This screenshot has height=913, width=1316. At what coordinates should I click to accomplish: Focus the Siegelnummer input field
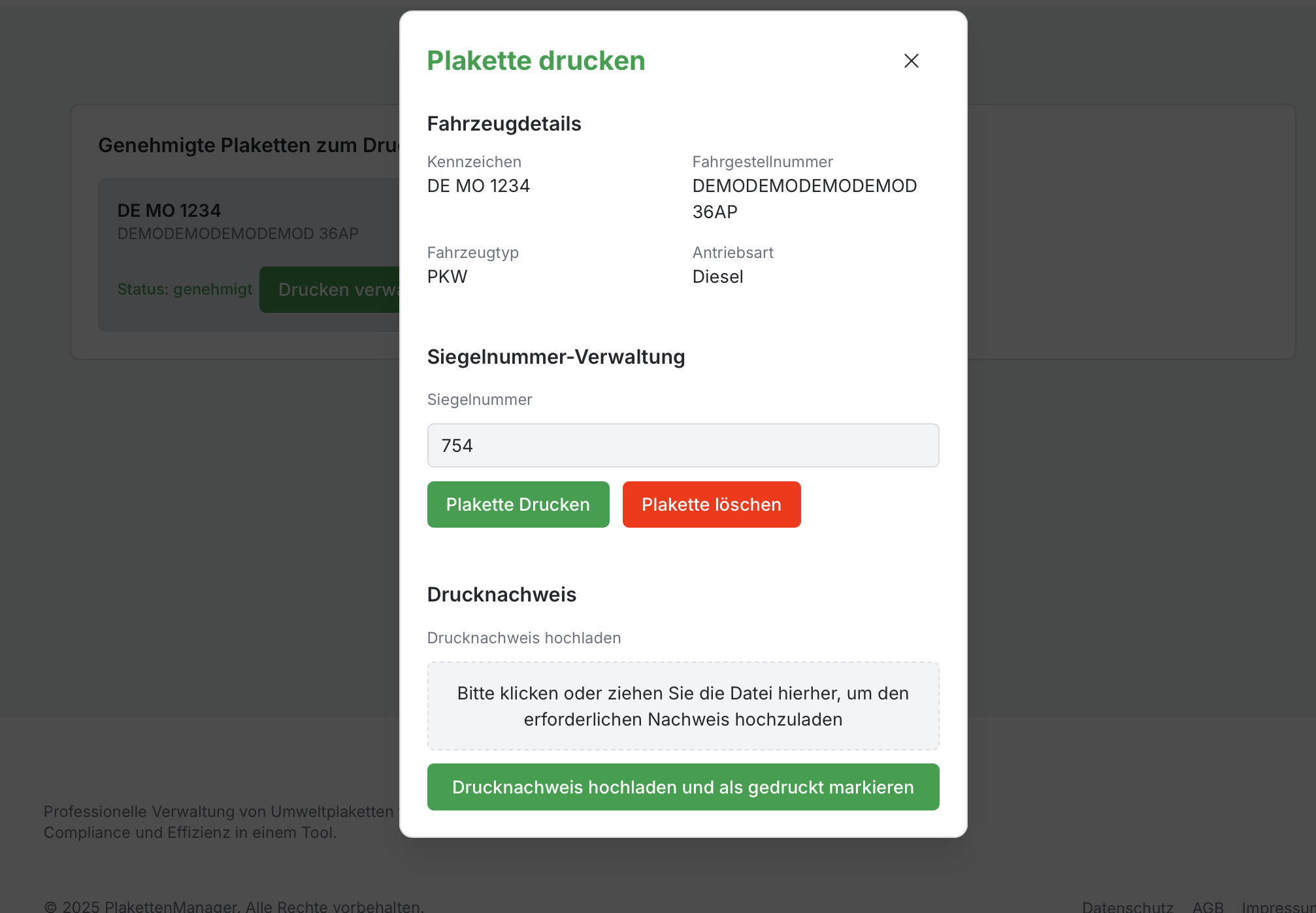pyautogui.click(x=683, y=445)
